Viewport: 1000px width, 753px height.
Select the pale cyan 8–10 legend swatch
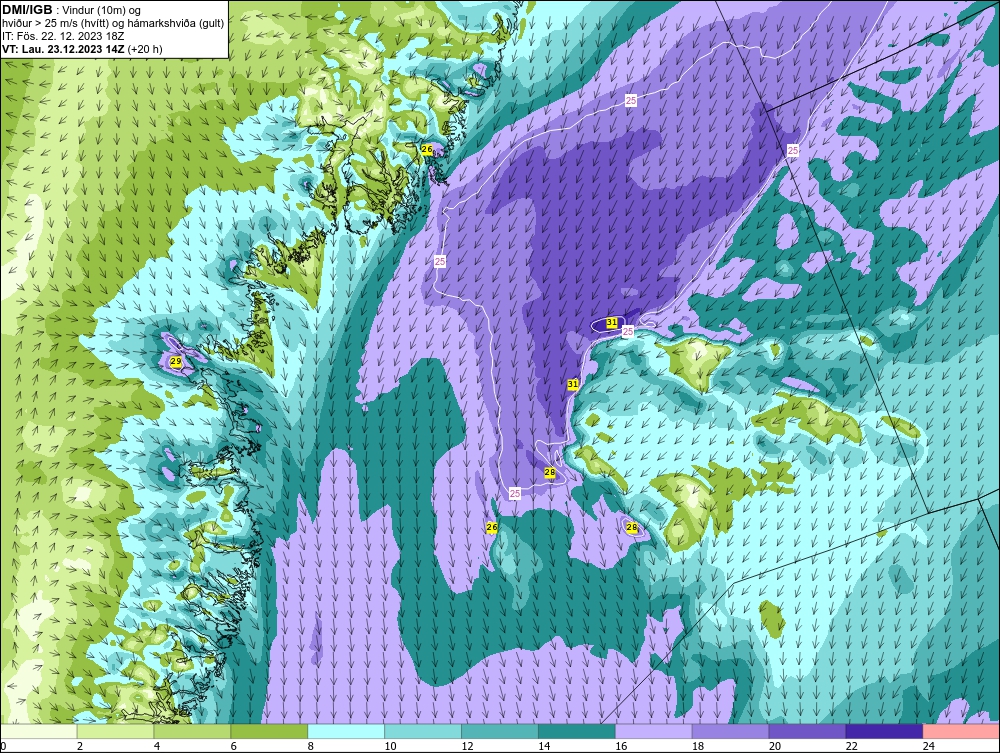(346, 731)
